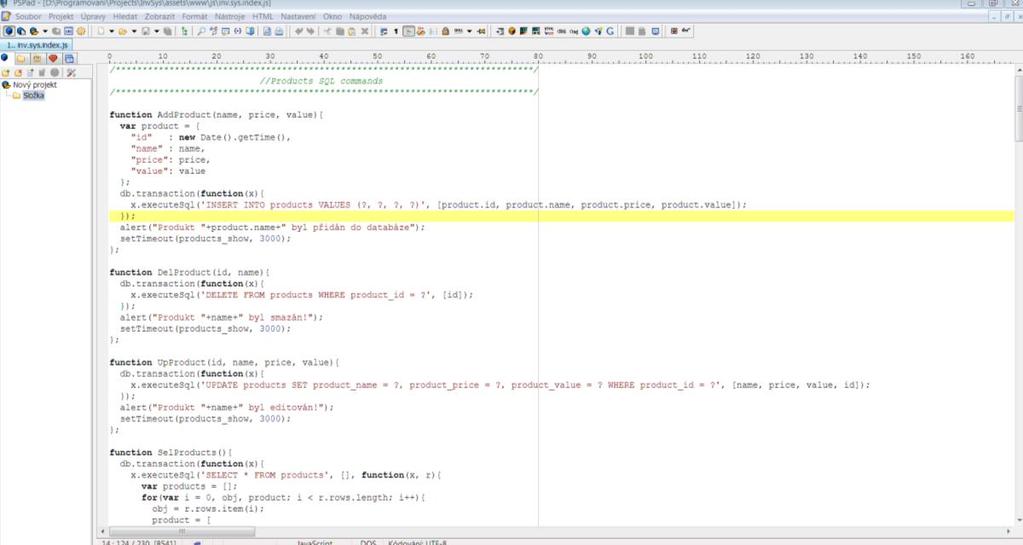The width and height of the screenshot is (1023, 545).
Task: Click the "function UpProduct" line in editor
Action: (x=224, y=362)
